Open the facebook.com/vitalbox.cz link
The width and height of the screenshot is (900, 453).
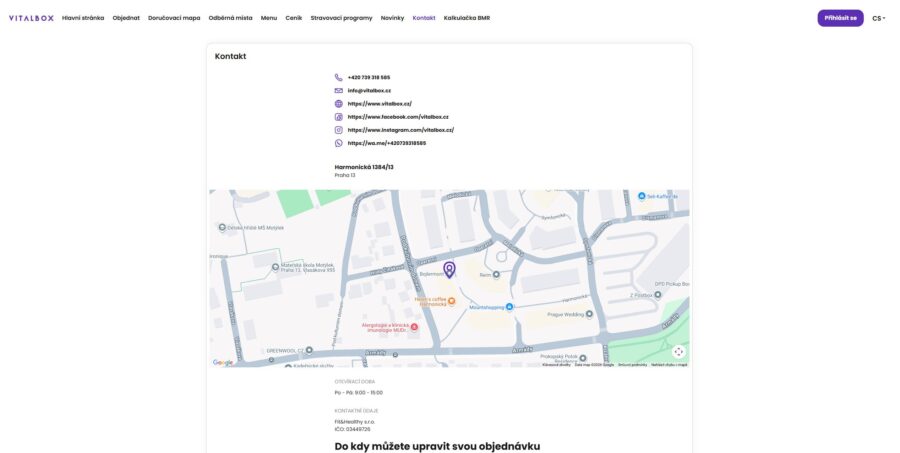point(398,117)
